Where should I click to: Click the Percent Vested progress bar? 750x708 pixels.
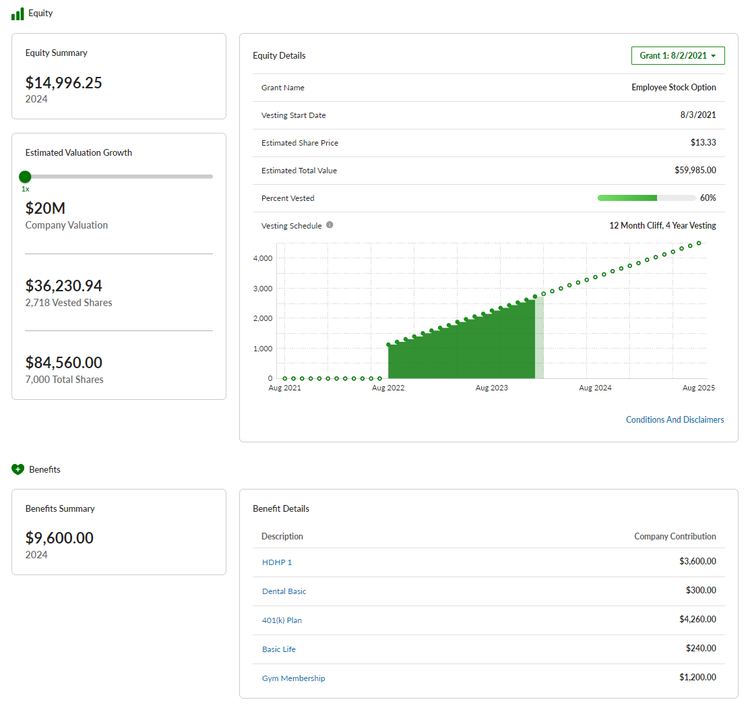[645, 198]
